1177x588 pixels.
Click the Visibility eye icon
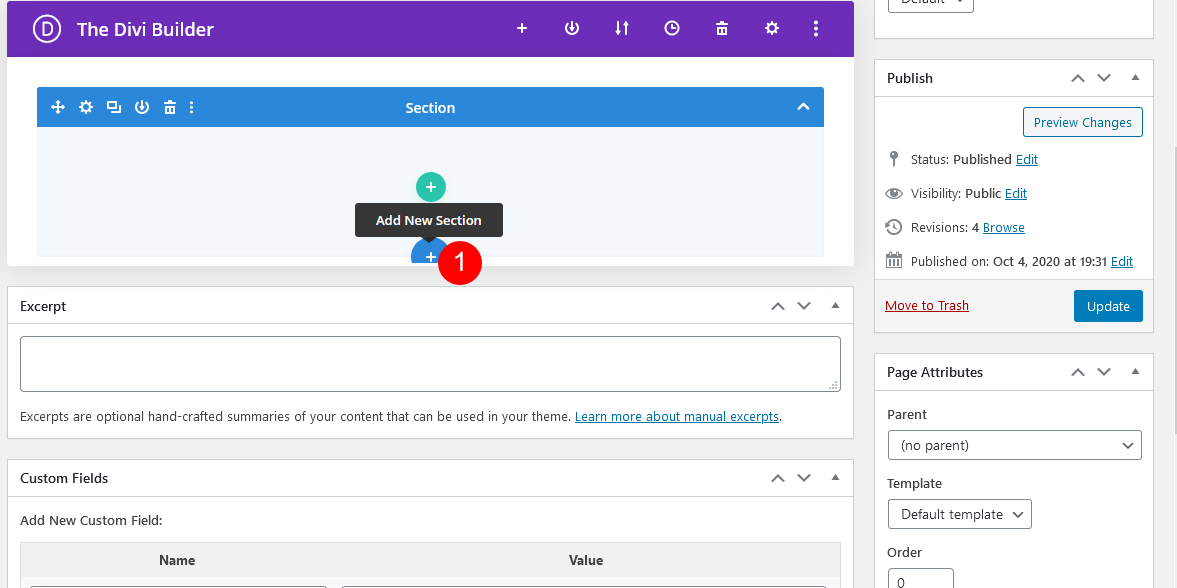(893, 193)
